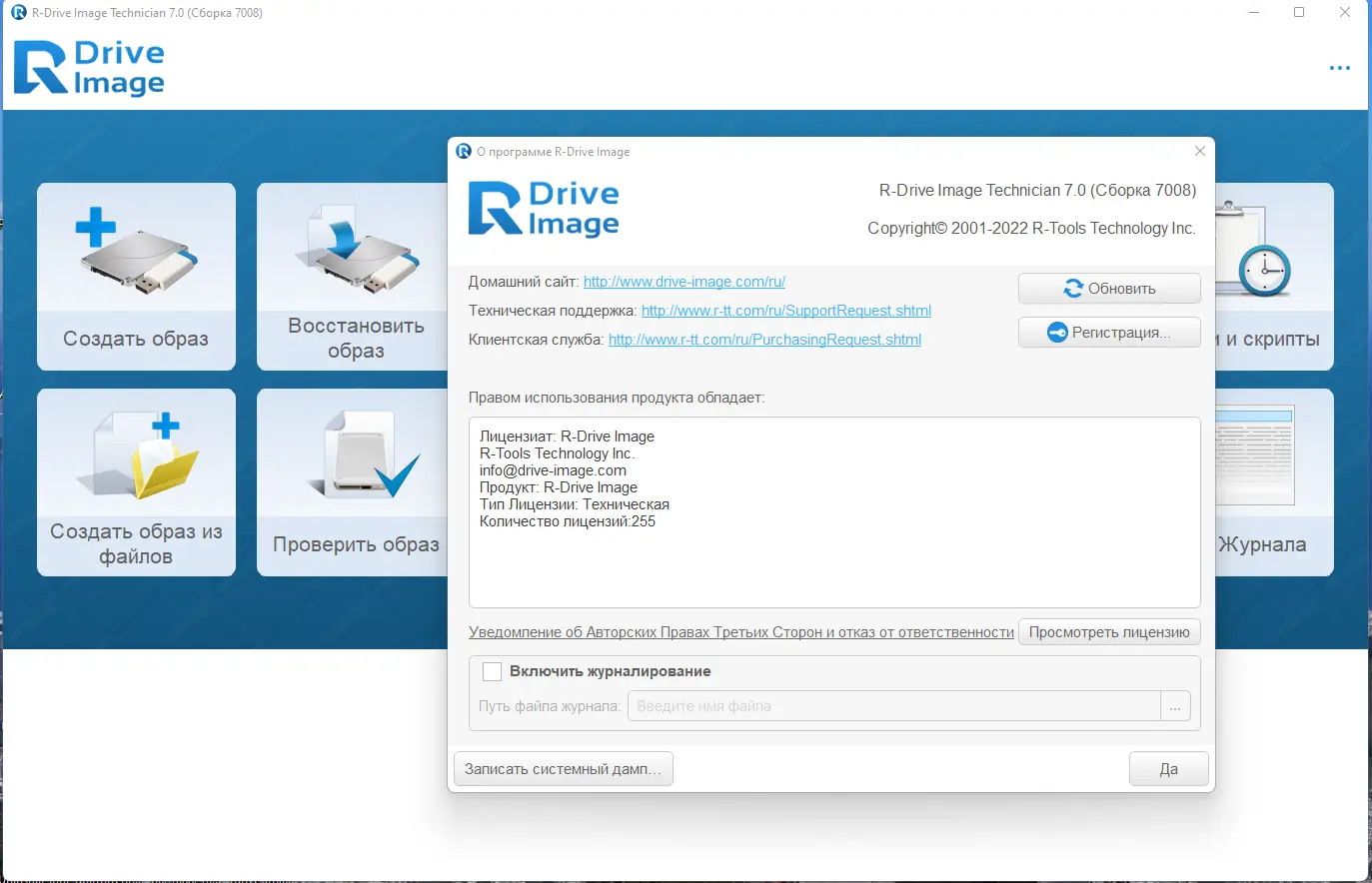
Task: Click the Drive Image logo top left
Action: click(88, 67)
